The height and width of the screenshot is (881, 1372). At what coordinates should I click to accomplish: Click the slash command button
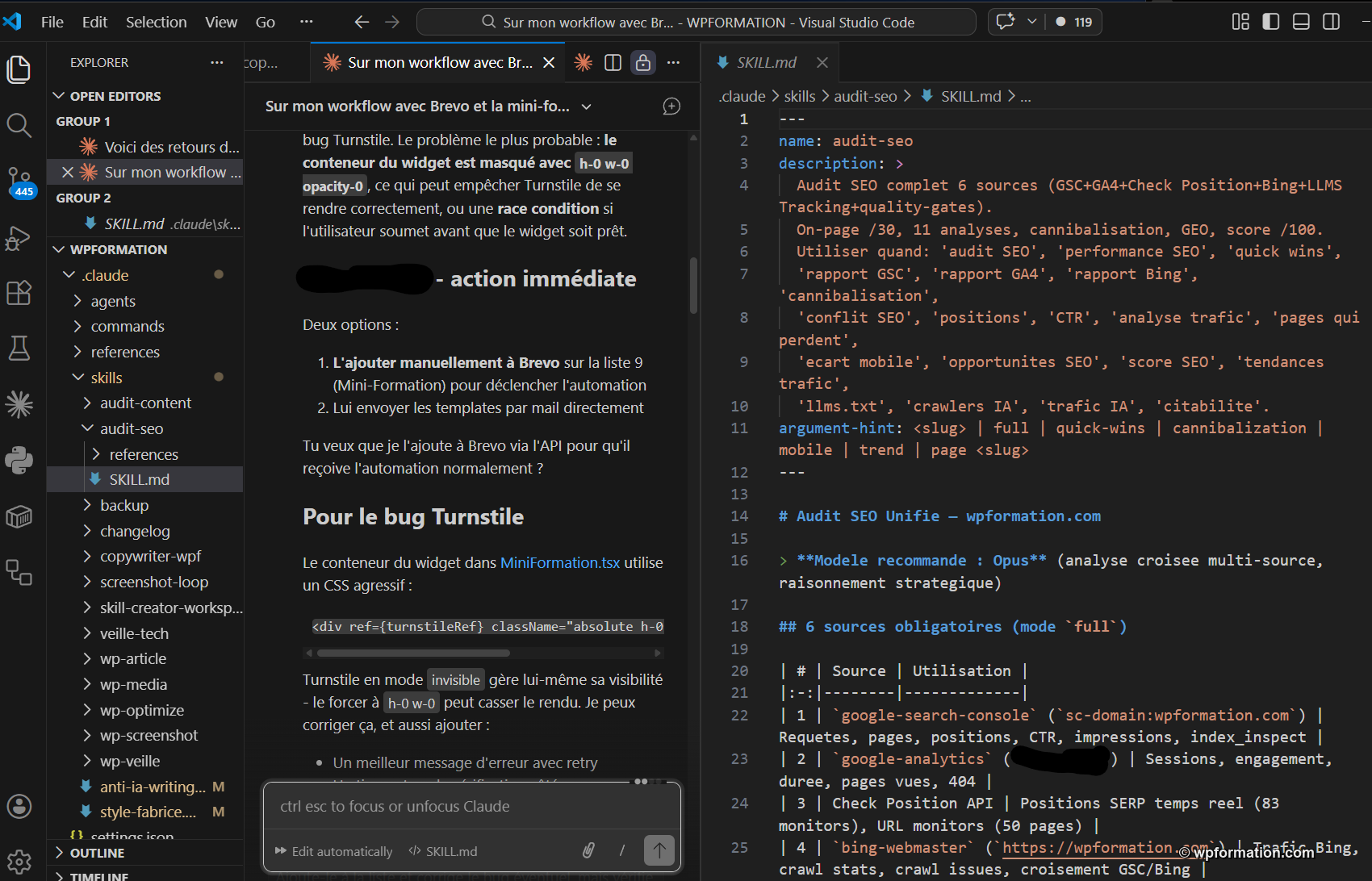pyautogui.click(x=622, y=850)
